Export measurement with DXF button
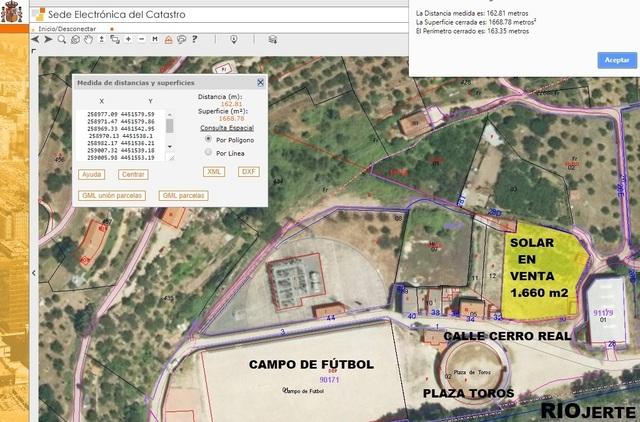640x422 pixels. coord(248,172)
